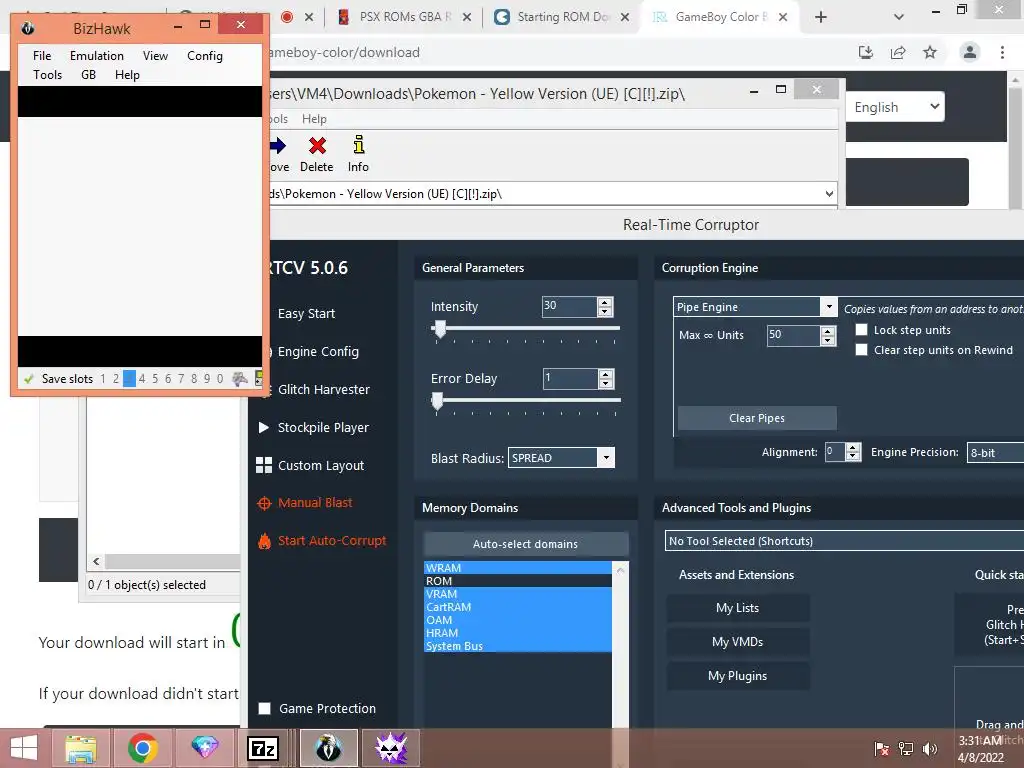Screen dimensions: 1024x768
Task: Open the RTC purple icon on the taskbar
Action: (x=391, y=748)
